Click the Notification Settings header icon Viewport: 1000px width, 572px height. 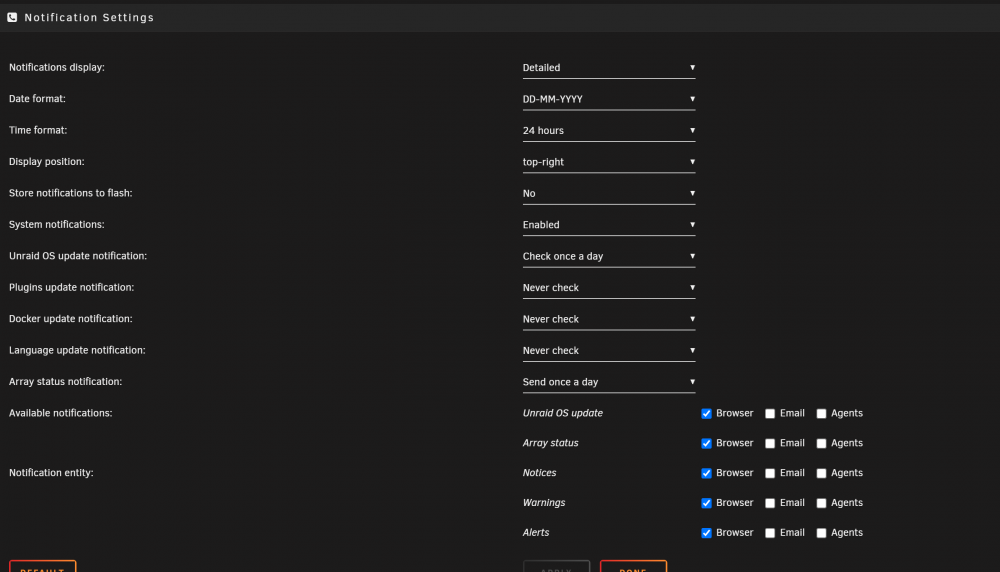(x=12, y=17)
